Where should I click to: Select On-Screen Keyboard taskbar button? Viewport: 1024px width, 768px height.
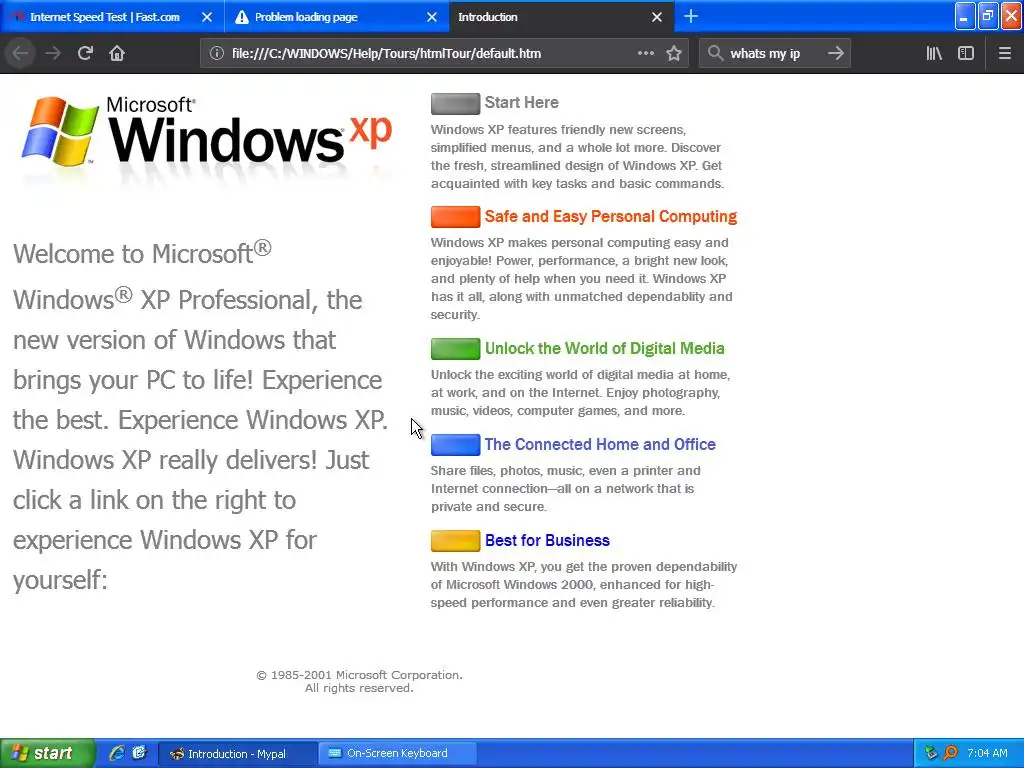click(x=397, y=754)
